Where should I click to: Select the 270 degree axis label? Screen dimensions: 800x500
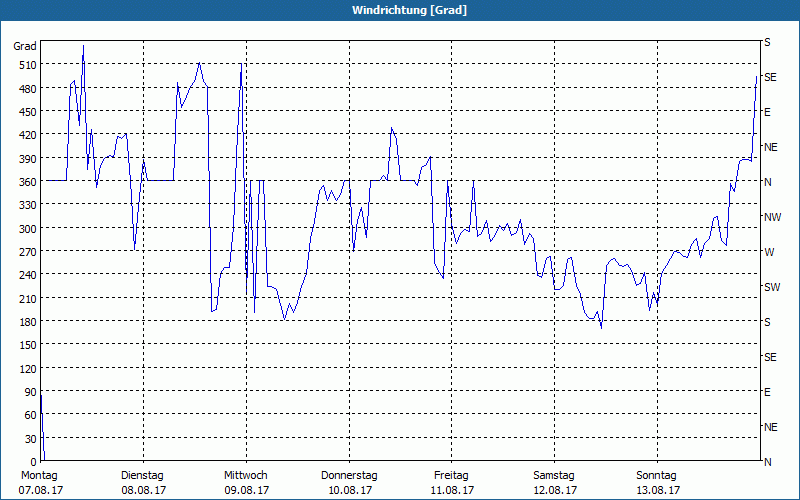28,252
